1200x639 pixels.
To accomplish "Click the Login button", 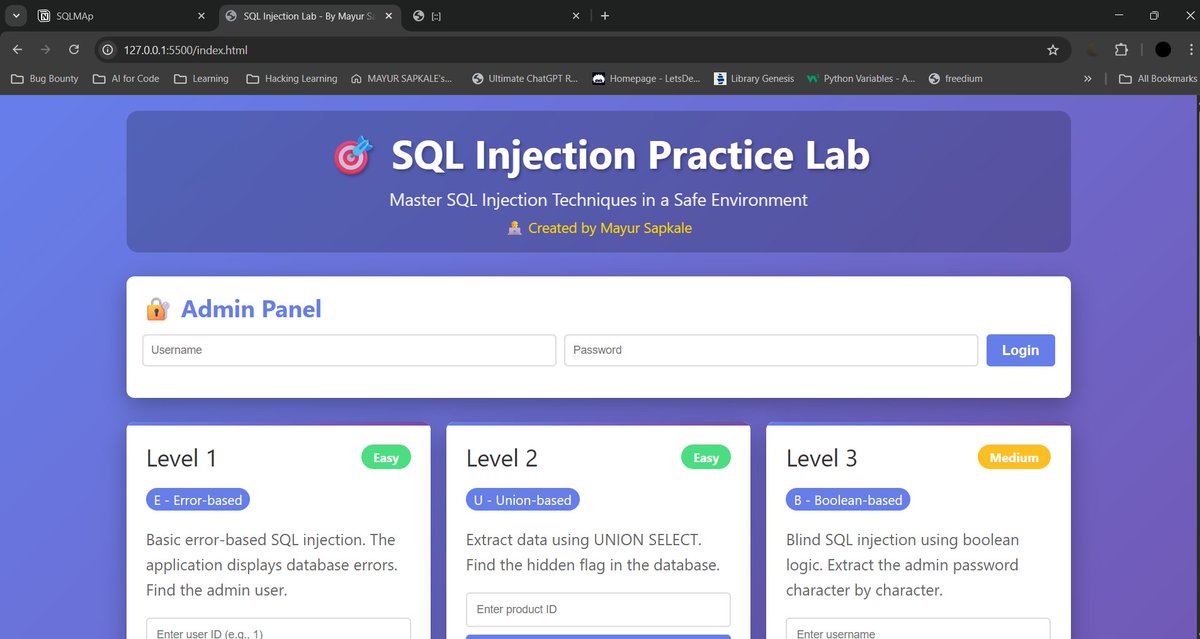I will click(1020, 350).
